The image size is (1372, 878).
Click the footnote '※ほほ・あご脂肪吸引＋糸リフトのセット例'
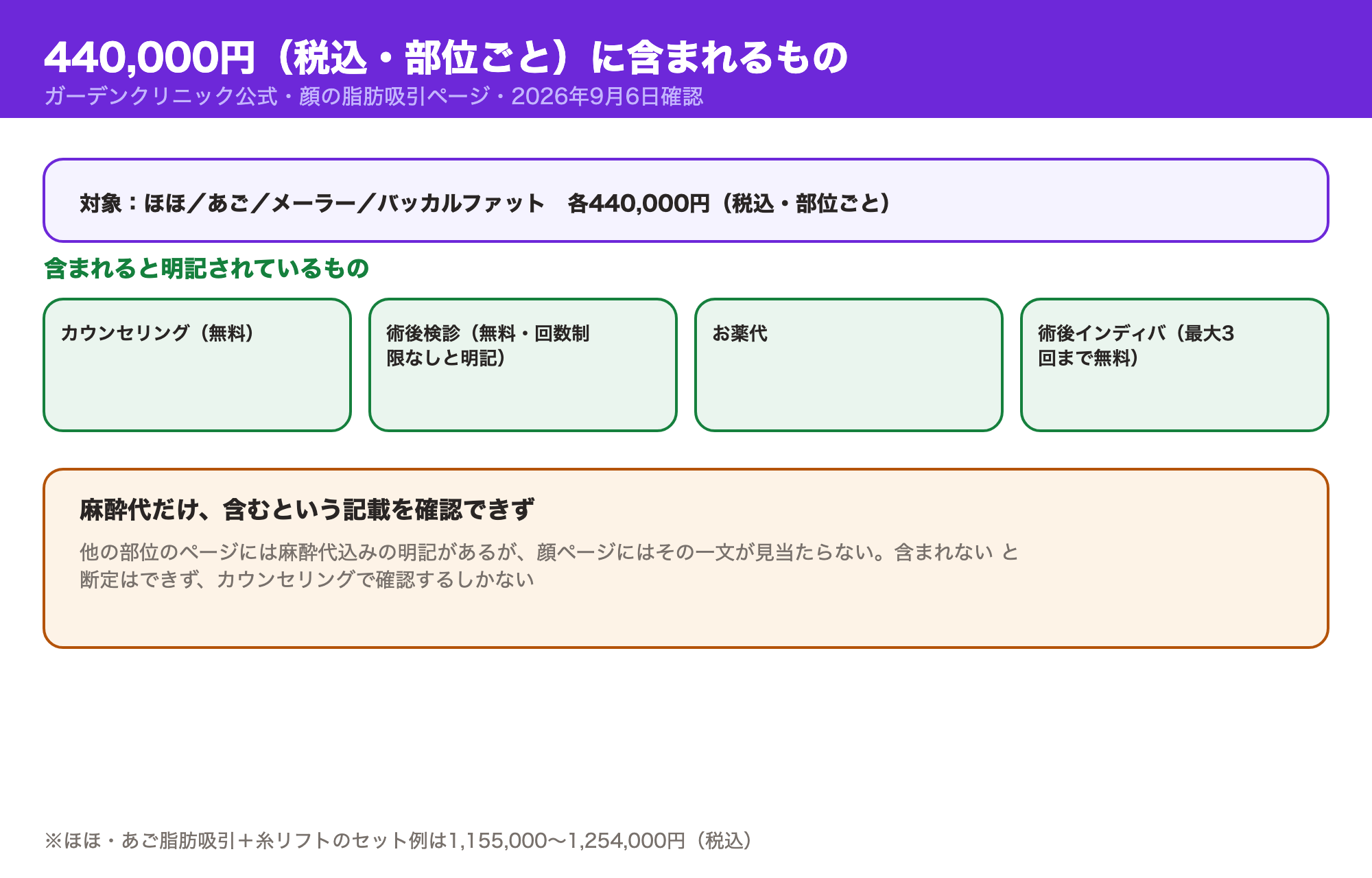pos(398,840)
